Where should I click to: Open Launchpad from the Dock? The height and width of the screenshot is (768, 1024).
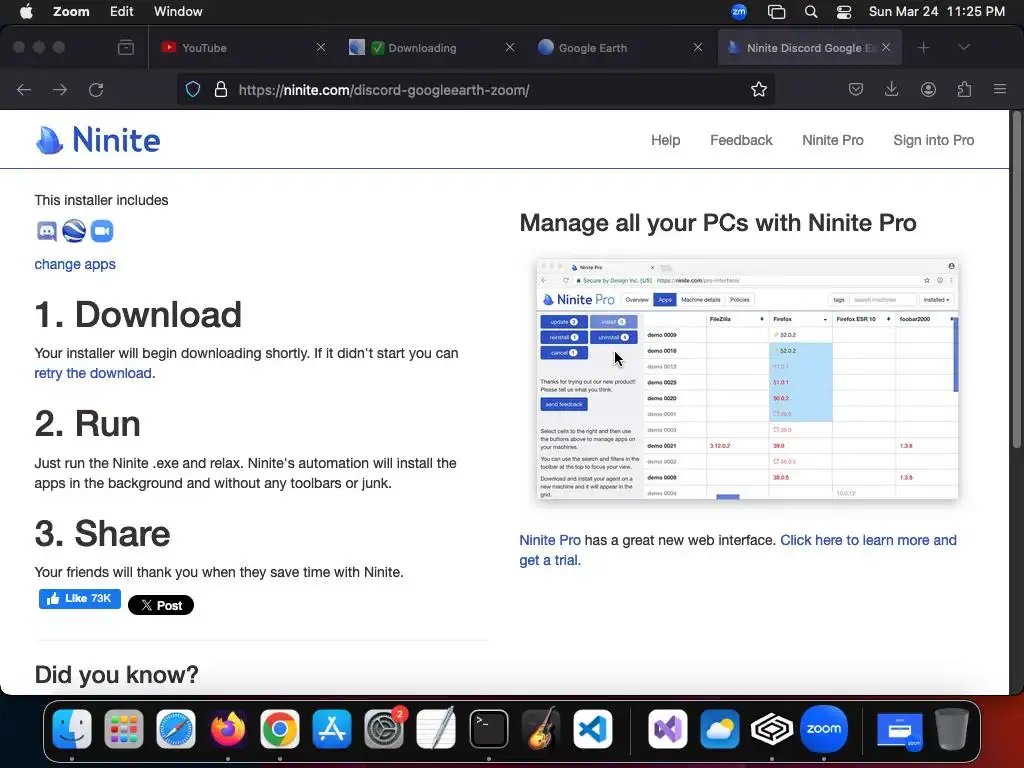pos(123,729)
